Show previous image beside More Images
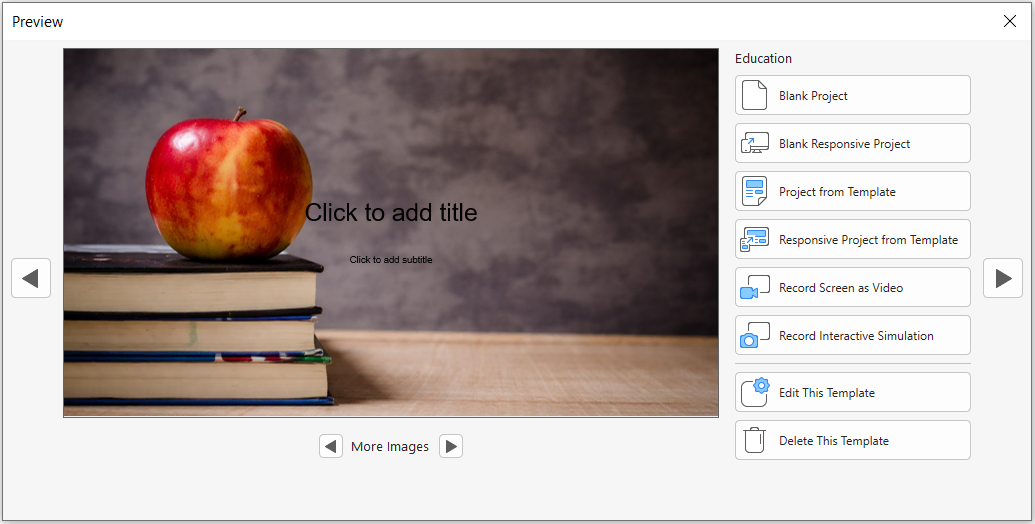 coord(331,446)
